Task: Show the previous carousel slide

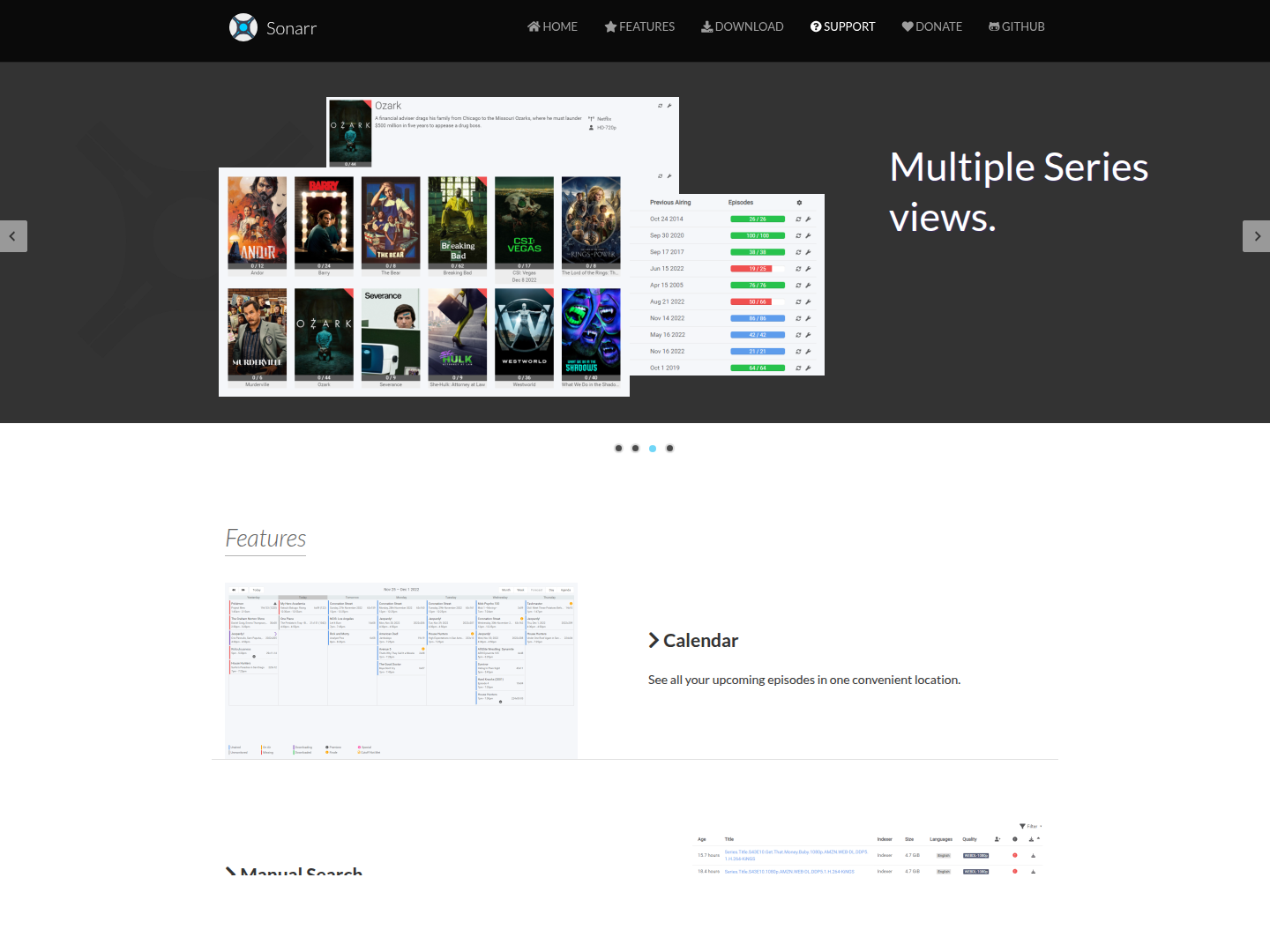Action: [x=13, y=236]
